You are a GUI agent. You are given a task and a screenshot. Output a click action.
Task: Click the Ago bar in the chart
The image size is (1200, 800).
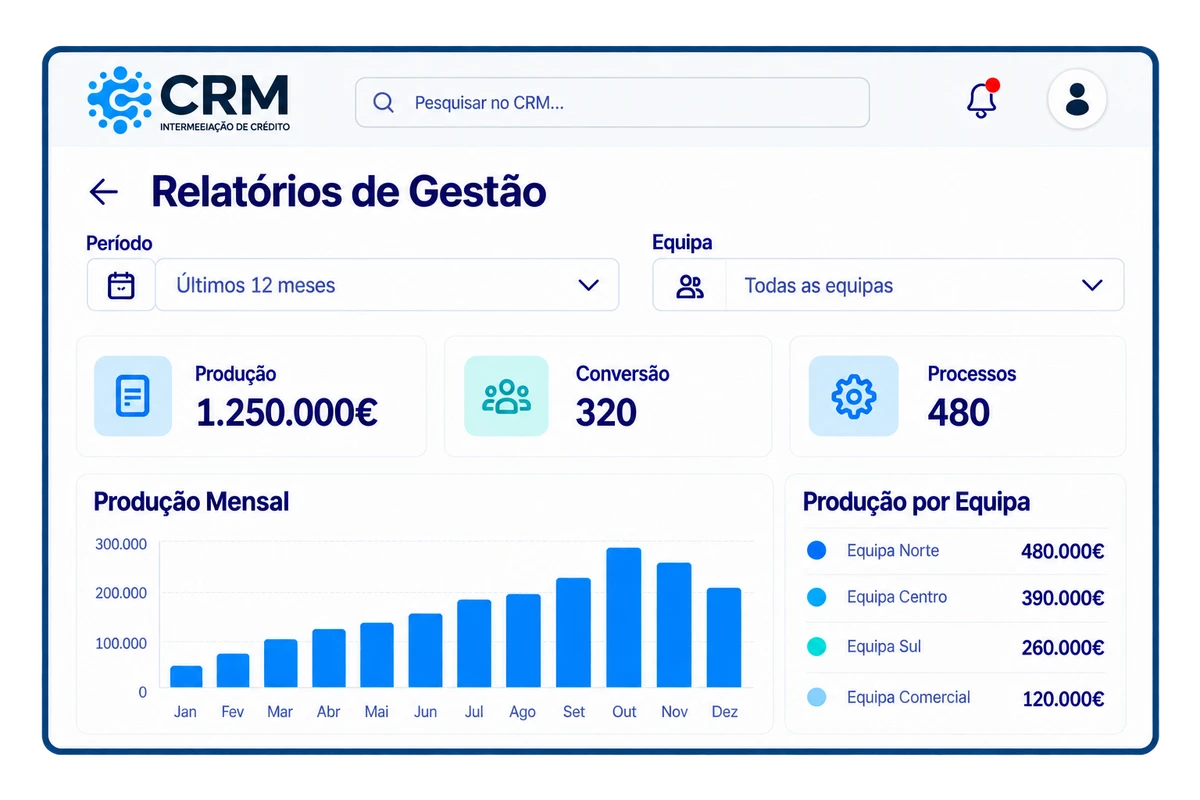(x=523, y=641)
